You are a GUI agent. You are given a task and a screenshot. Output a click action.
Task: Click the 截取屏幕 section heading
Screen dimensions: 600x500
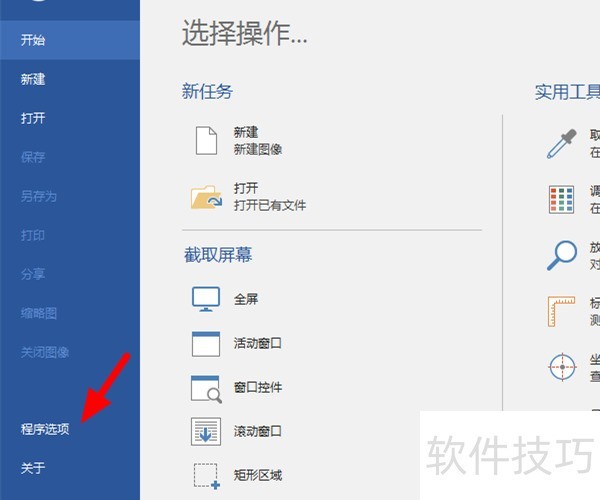pos(218,255)
